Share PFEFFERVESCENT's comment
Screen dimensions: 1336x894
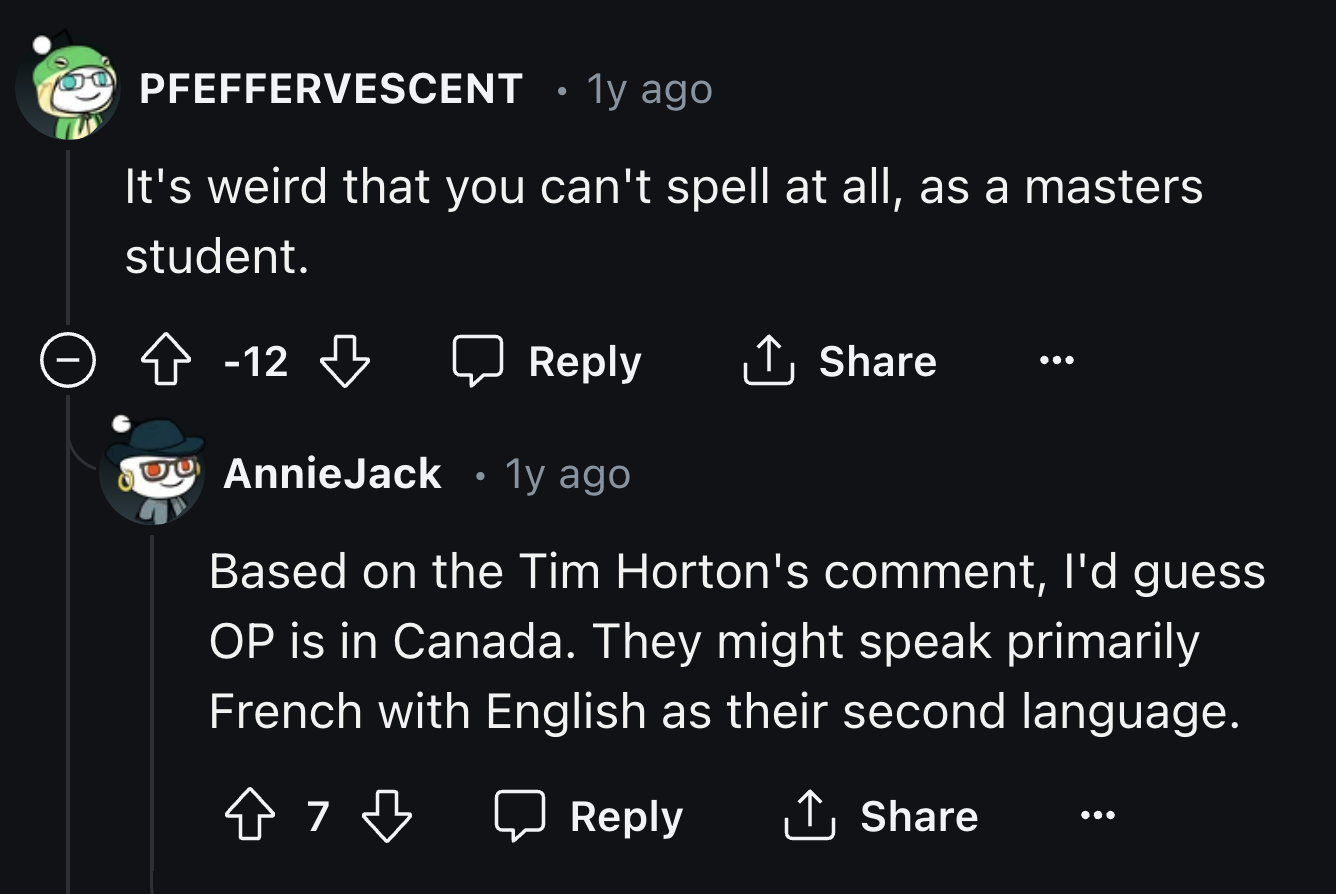840,361
